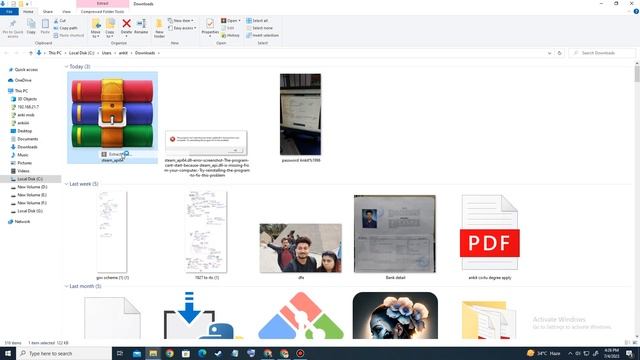Switch to the View tab
This screenshot has height=360, width=640.
point(66,12)
